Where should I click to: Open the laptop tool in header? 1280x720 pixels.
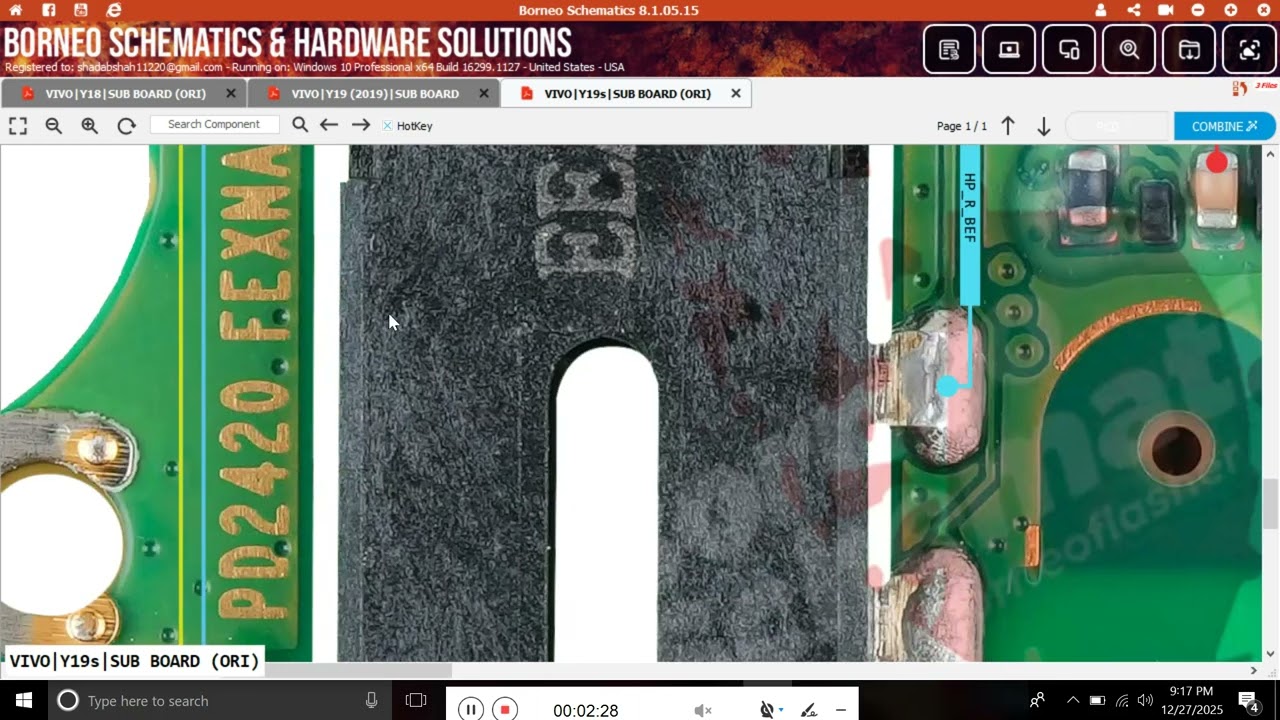click(x=1009, y=49)
